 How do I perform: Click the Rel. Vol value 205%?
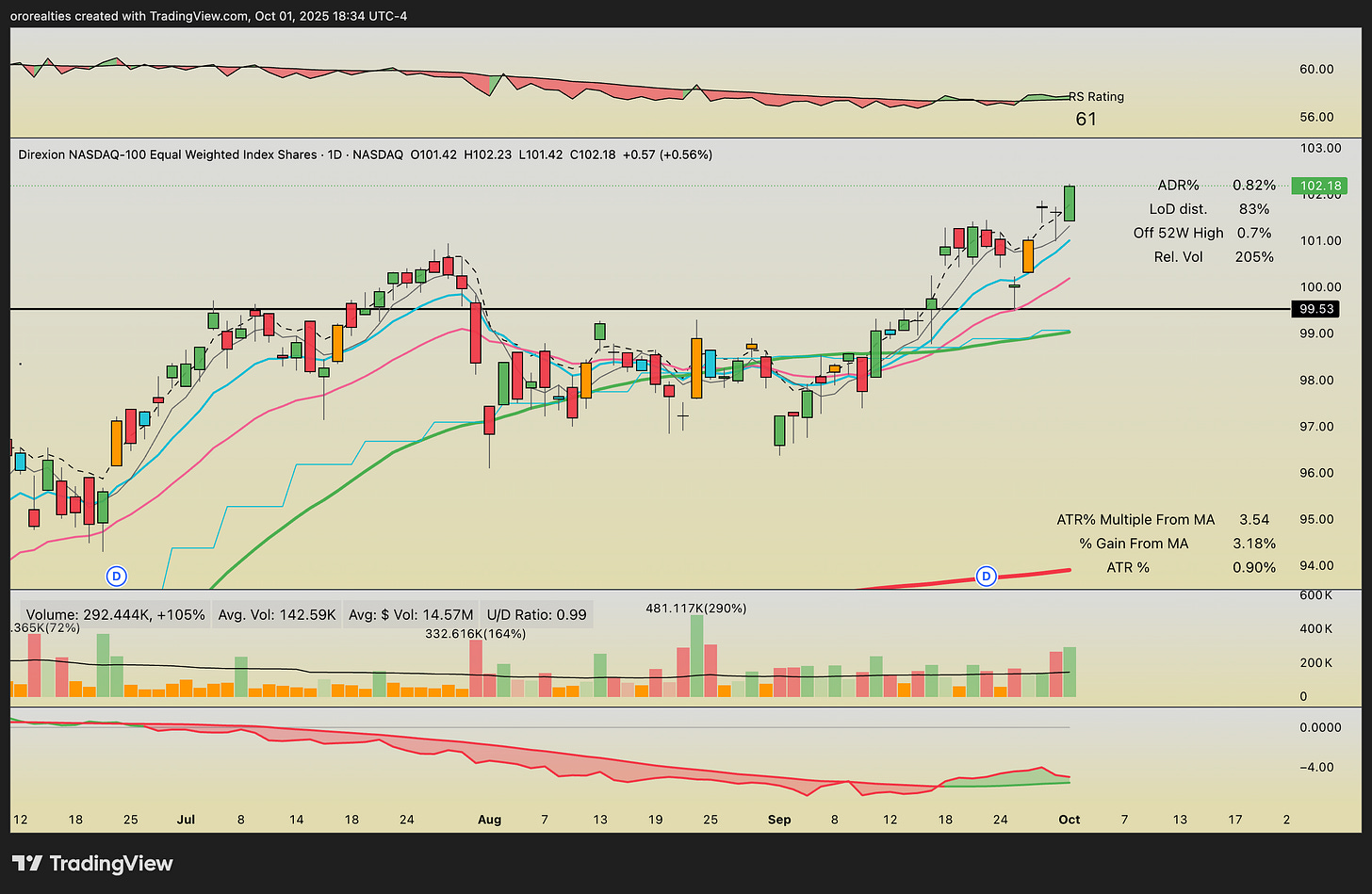point(1254,256)
